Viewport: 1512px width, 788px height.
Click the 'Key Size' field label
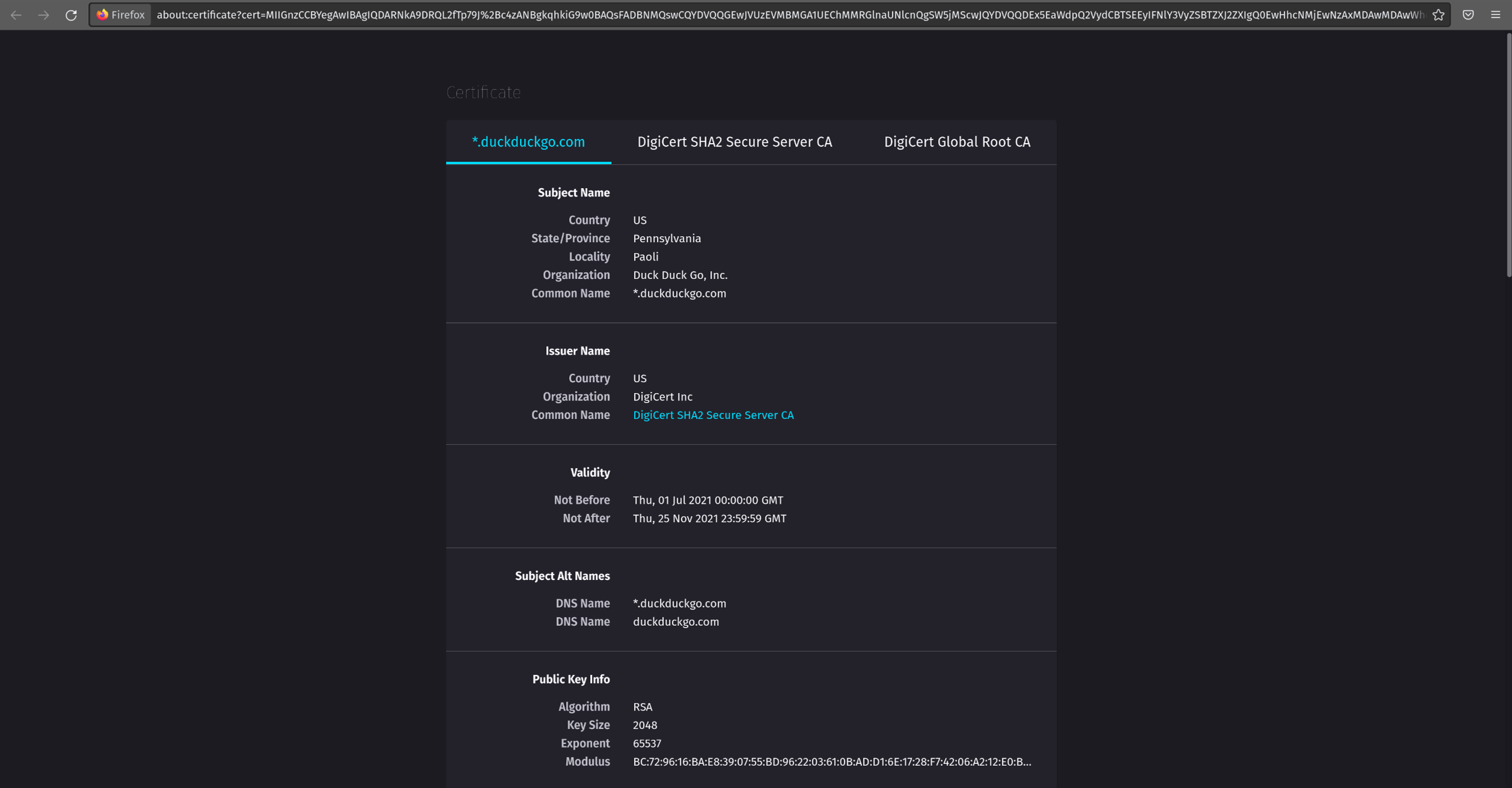click(x=588, y=725)
